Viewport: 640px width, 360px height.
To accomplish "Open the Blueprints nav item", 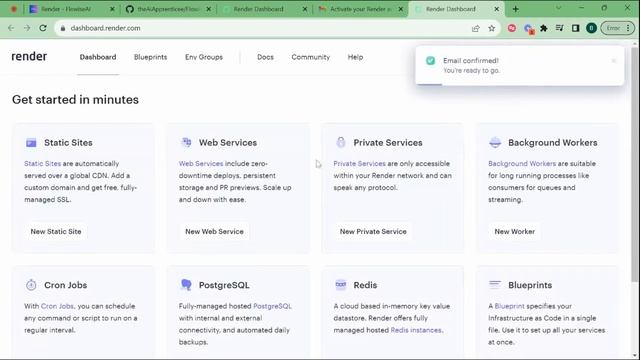I will (151, 57).
